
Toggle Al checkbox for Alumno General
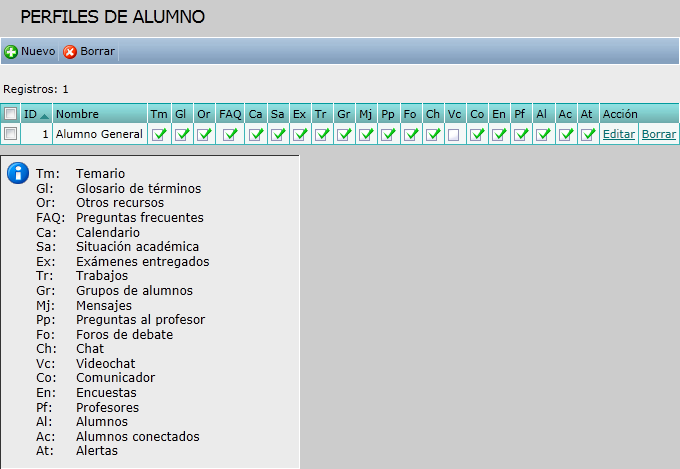click(543, 134)
